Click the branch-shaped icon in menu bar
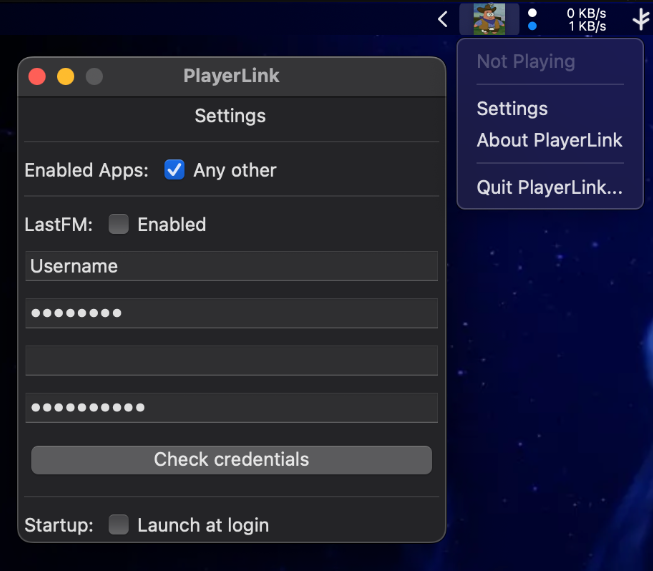Image resolution: width=653 pixels, height=571 pixels. 641,19
